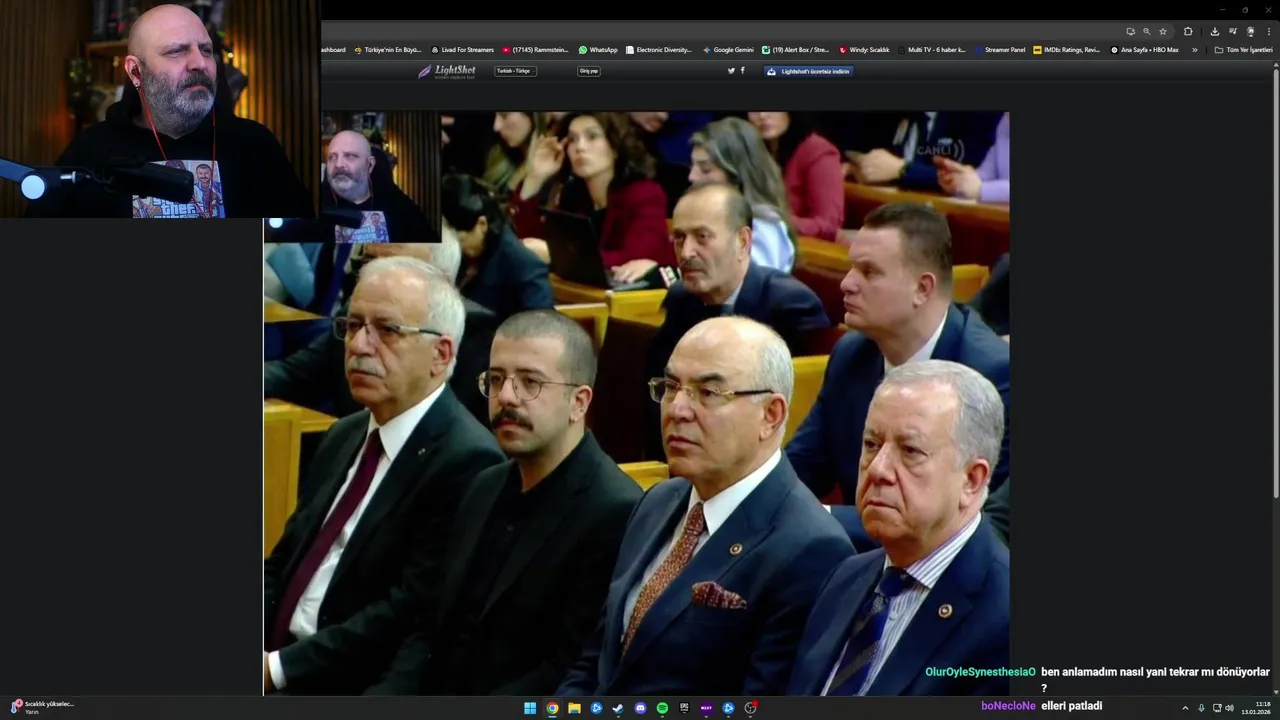This screenshot has height=720, width=1280.
Task: Open the Windy: Sıcaklık bookmark
Action: (865, 49)
